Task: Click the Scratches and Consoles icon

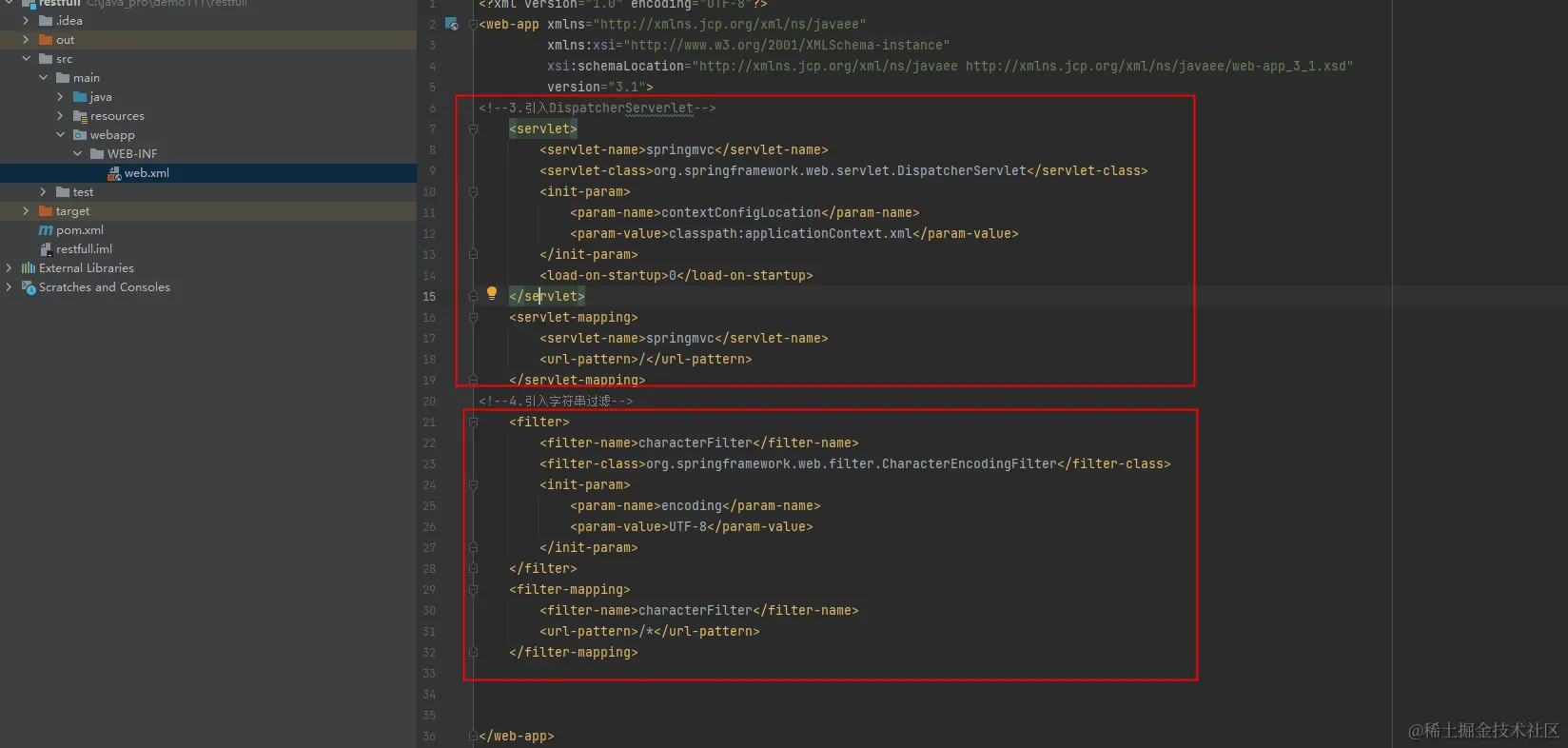Action: coord(29,287)
